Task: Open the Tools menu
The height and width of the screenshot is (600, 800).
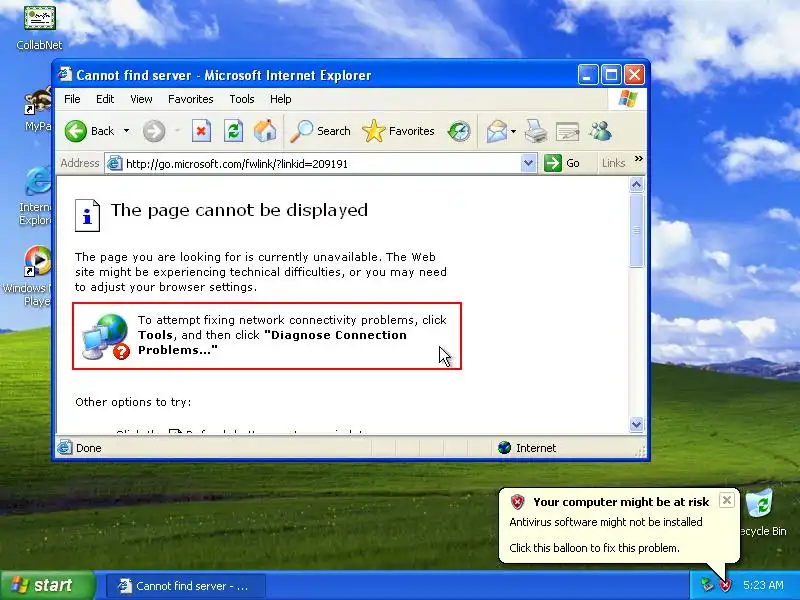Action: [x=242, y=99]
